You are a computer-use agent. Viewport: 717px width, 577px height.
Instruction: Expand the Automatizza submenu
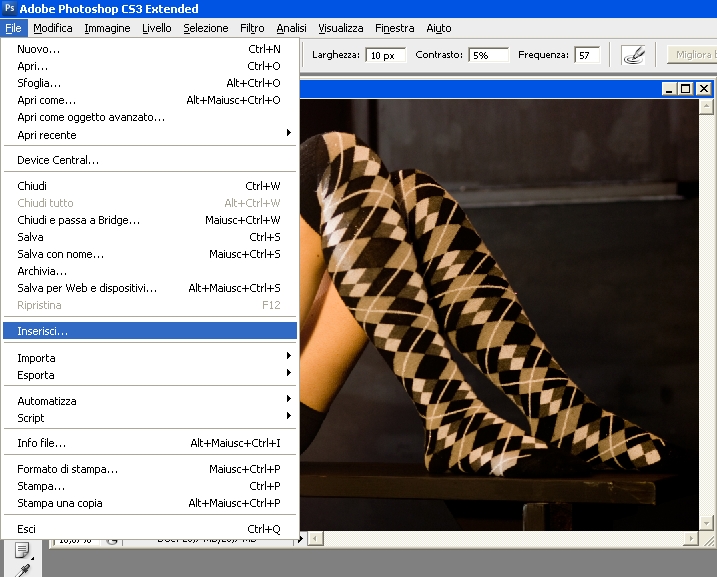pyautogui.click(x=150, y=401)
